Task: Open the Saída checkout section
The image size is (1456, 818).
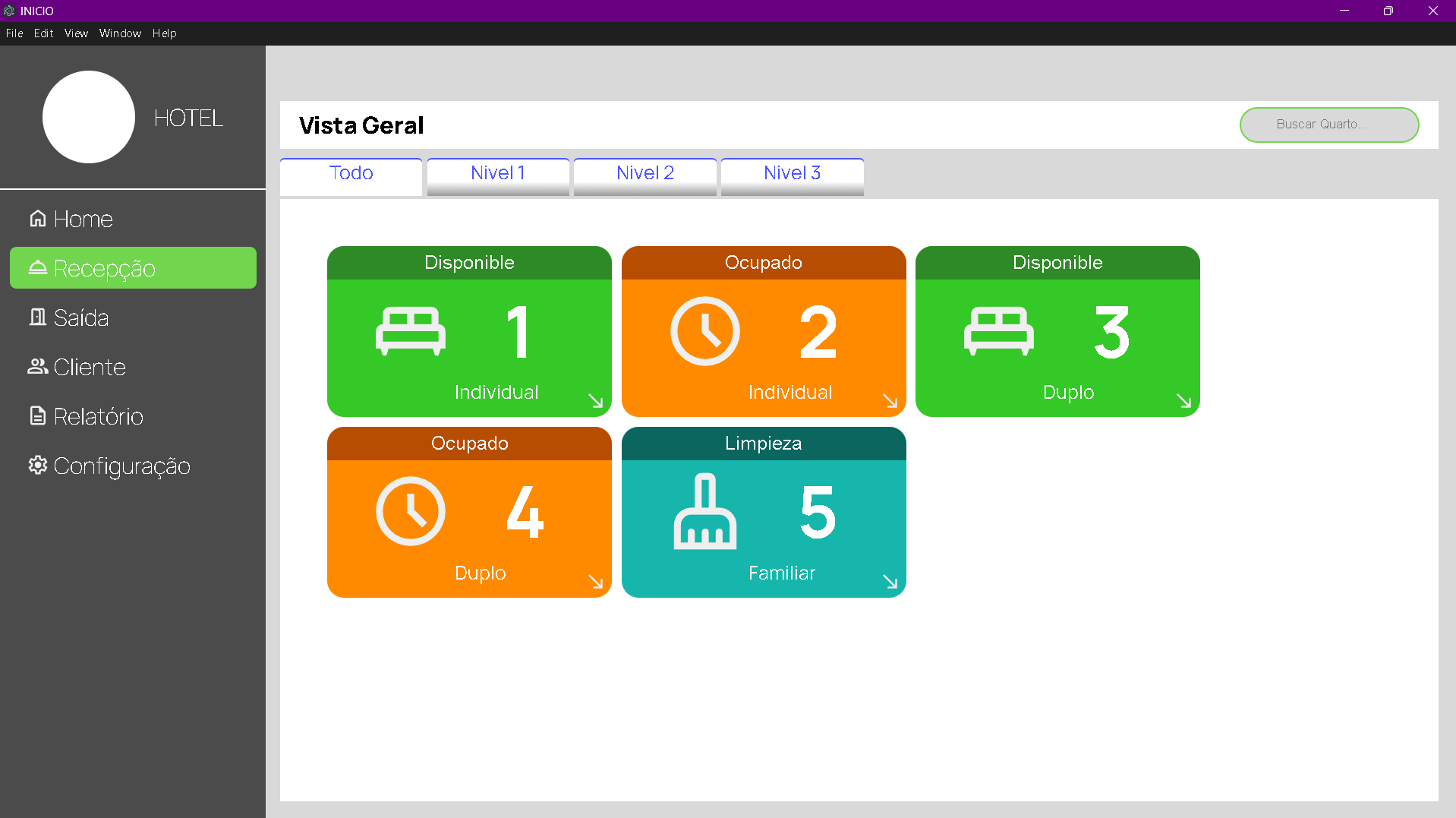Action: pyautogui.click(x=80, y=318)
